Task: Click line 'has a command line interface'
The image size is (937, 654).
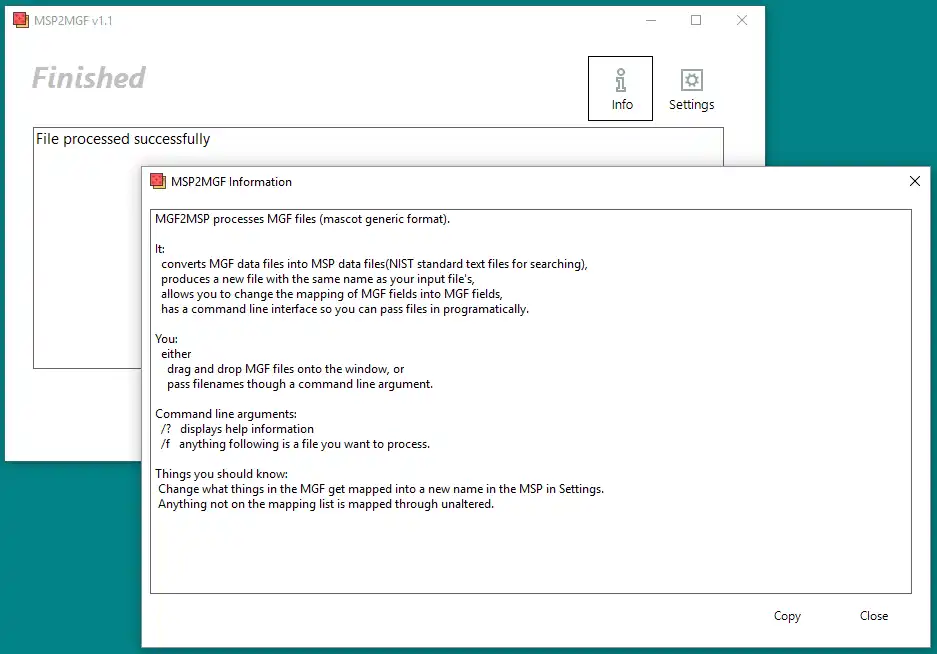Action: [x=345, y=309]
